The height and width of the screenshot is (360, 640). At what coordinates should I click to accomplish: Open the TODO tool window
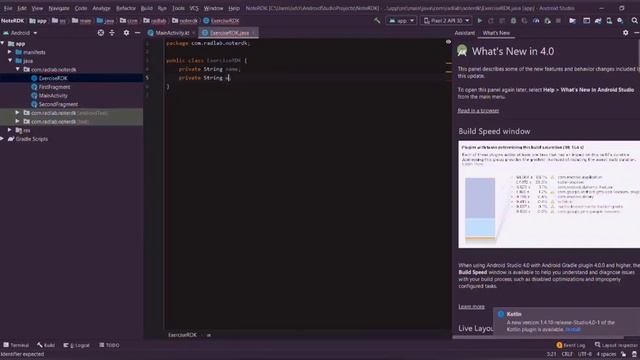click(x=109, y=345)
